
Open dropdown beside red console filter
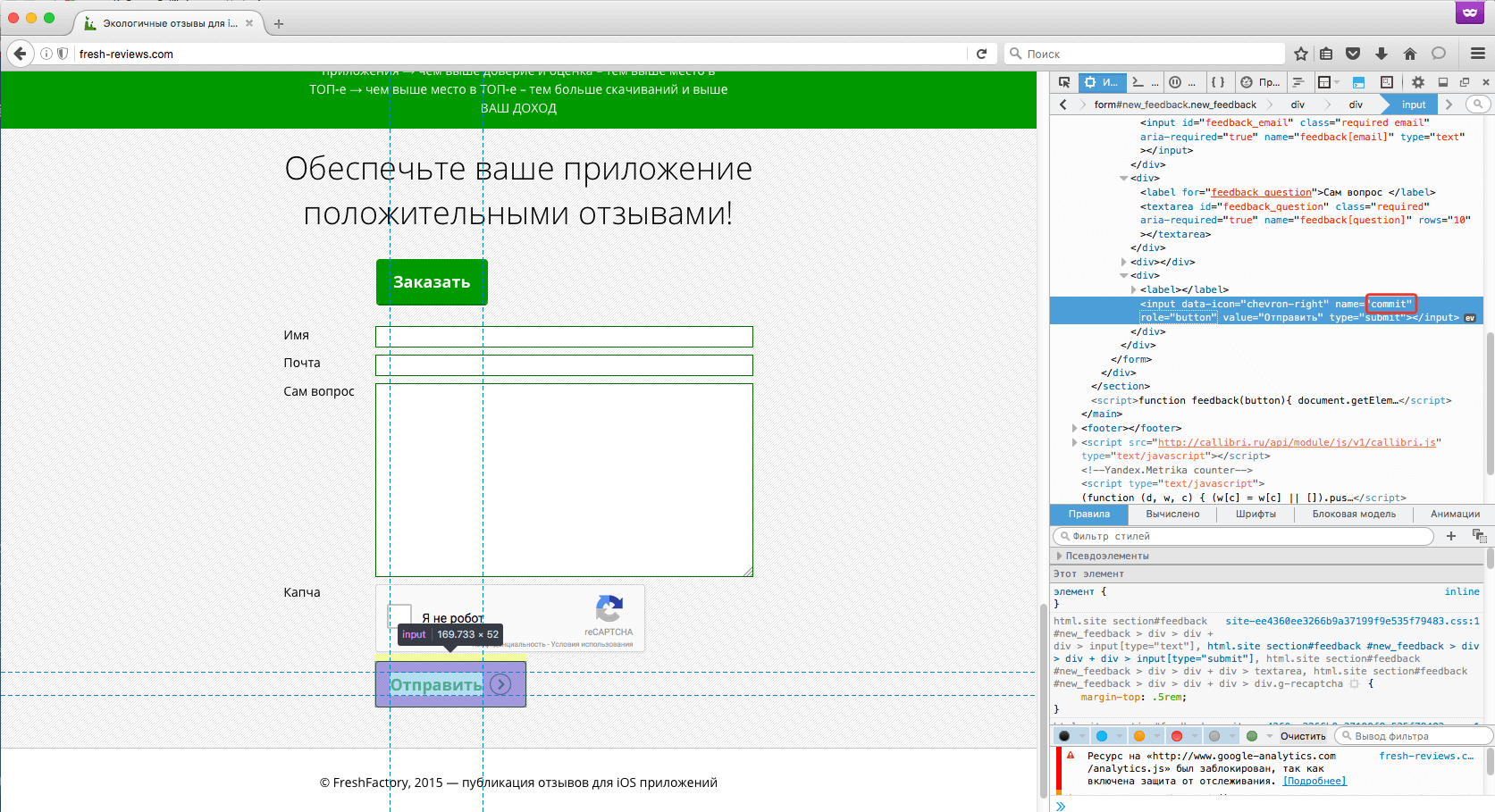pos(1194,736)
